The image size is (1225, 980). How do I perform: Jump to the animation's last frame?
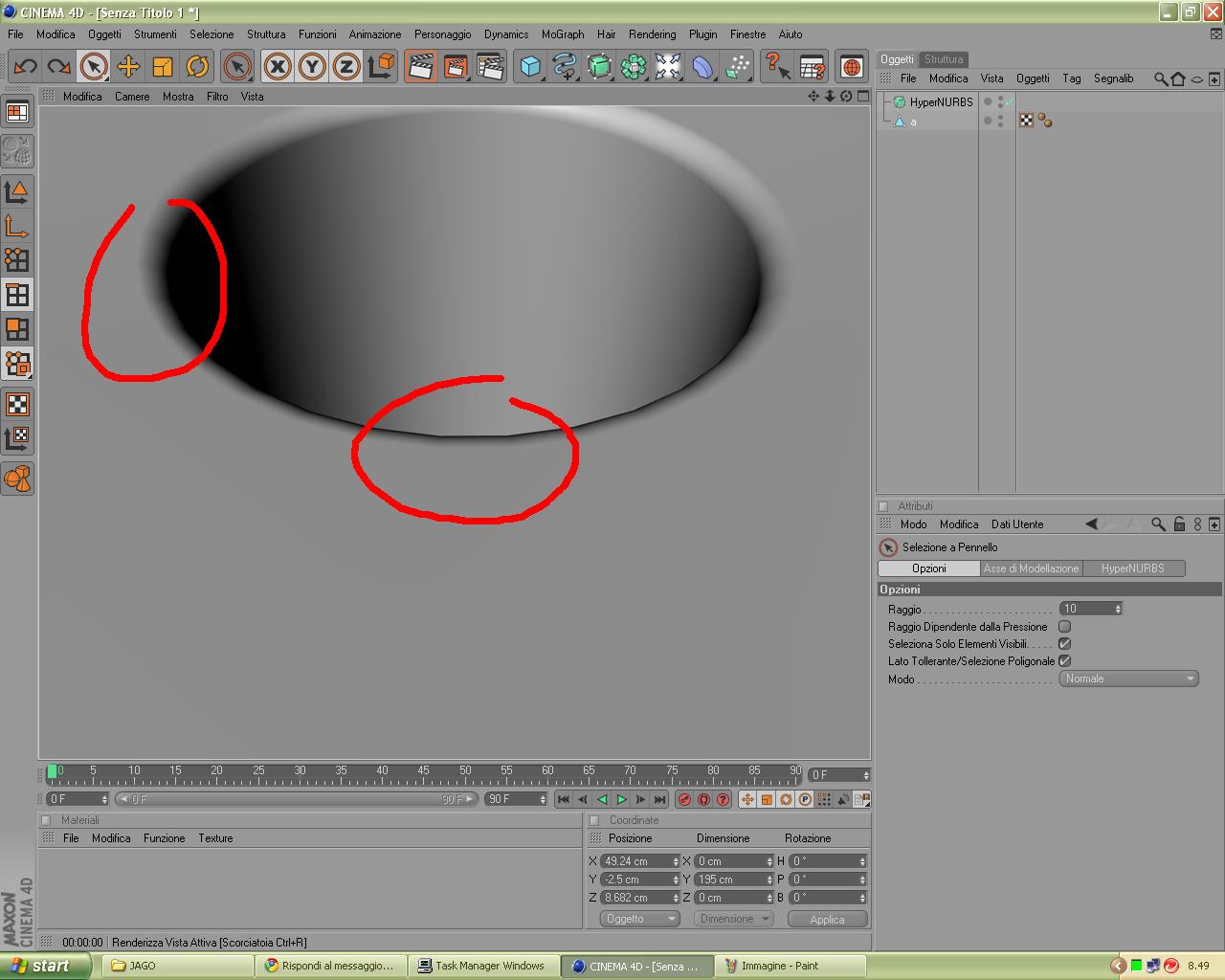659,799
